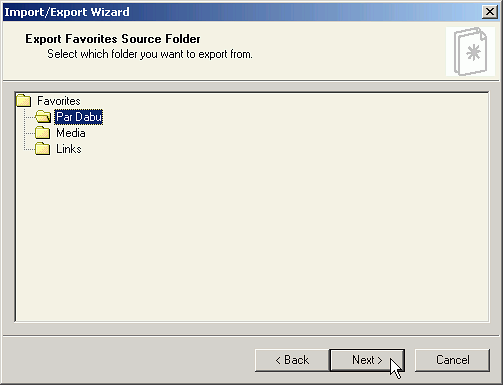
Task: Cancel the Import/Export Wizard
Action: coord(452,360)
